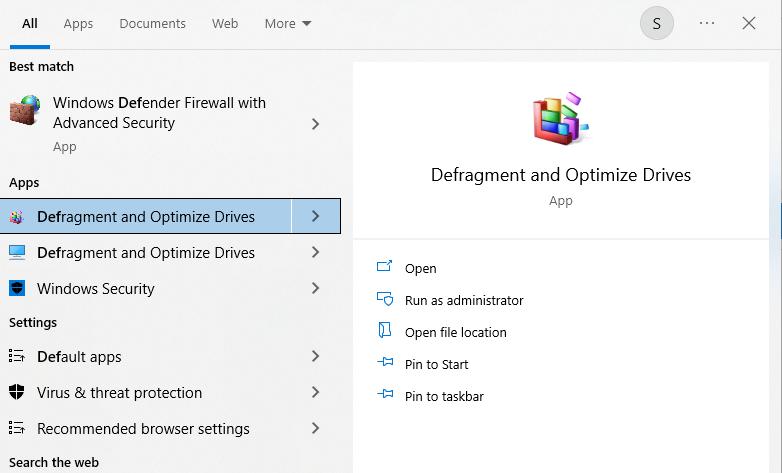The image size is (782, 473).
Task: Click the Default apps settings icon
Action: tap(17, 357)
